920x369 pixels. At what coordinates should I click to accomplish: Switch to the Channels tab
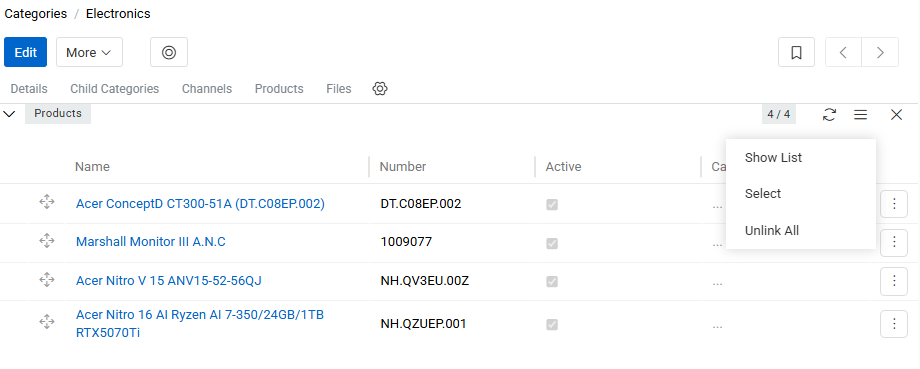[207, 89]
